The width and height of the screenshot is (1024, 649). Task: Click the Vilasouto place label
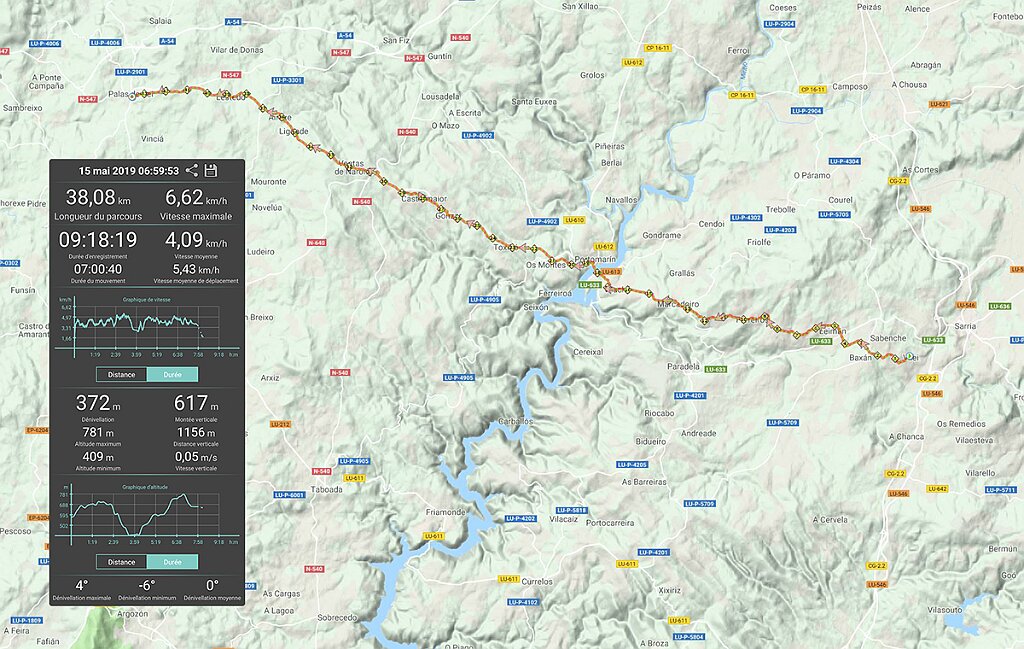tap(945, 610)
